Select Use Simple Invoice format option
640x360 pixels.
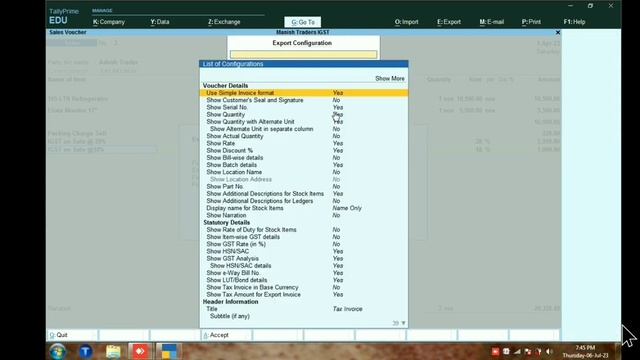click(x=304, y=93)
